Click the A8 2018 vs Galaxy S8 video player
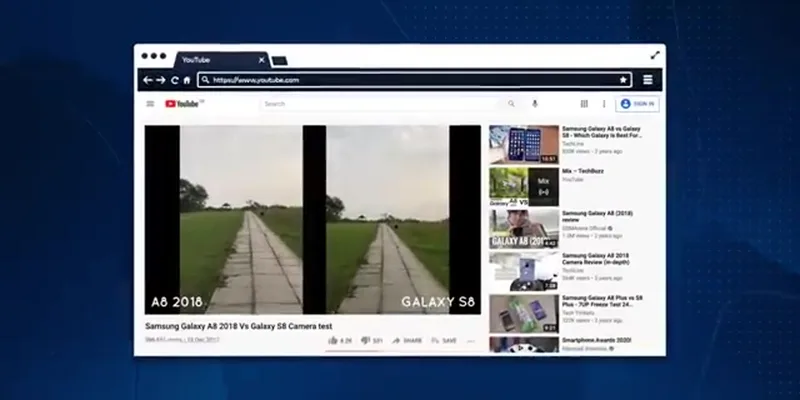Viewport: 800px width, 400px height. pyautogui.click(x=313, y=219)
